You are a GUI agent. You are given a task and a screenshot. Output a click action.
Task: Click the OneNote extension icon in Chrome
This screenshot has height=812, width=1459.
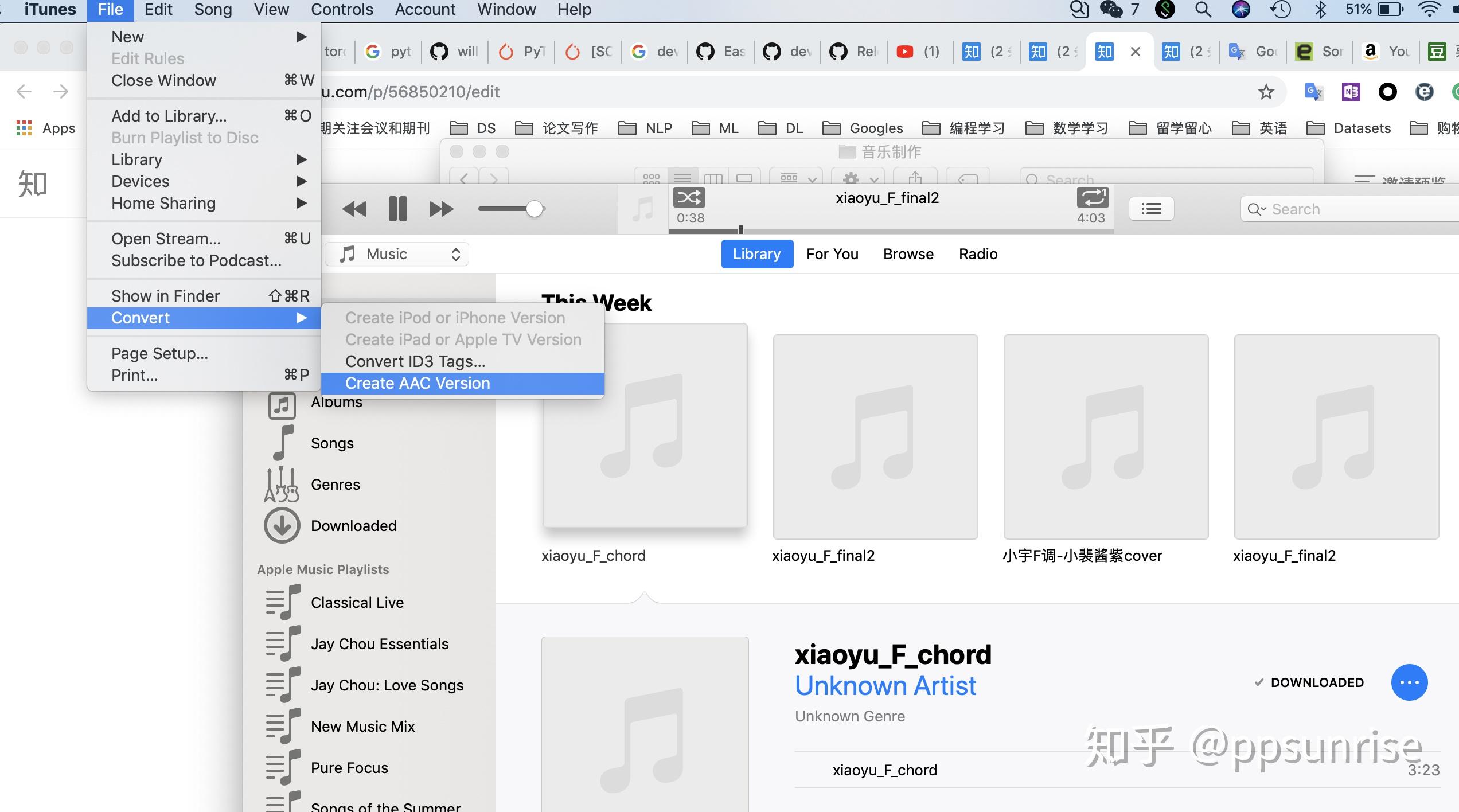pos(1351,92)
